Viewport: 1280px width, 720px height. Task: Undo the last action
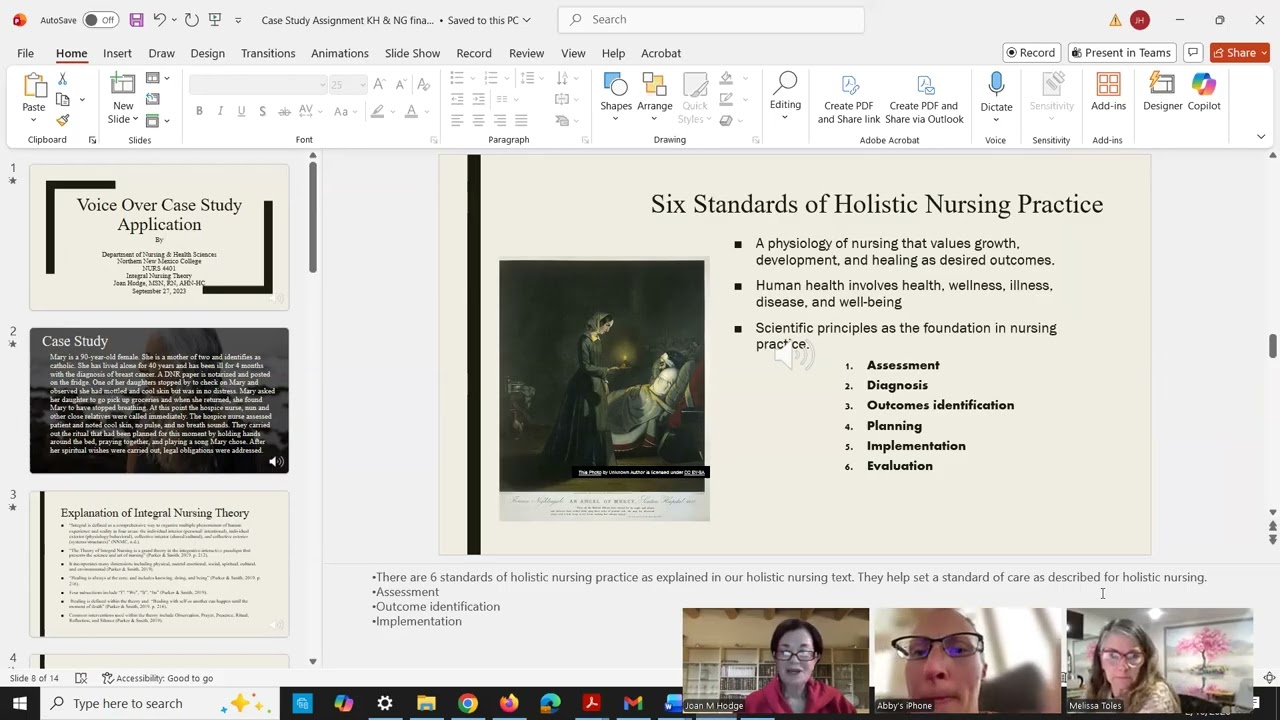(x=158, y=20)
